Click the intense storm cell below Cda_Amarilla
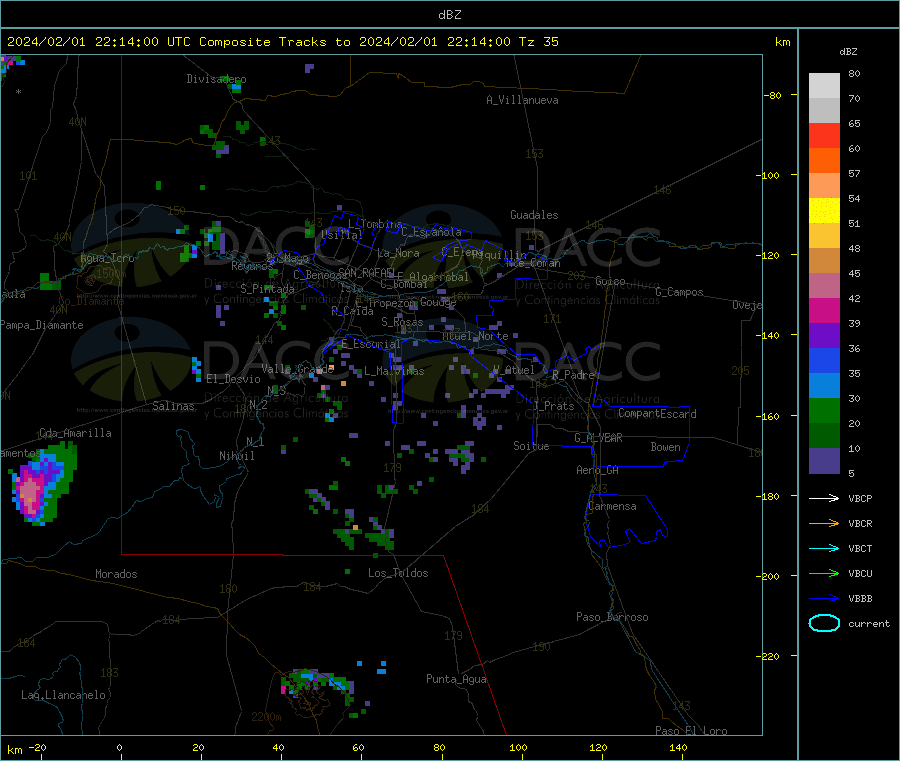This screenshot has height=761, width=900. pos(42,484)
